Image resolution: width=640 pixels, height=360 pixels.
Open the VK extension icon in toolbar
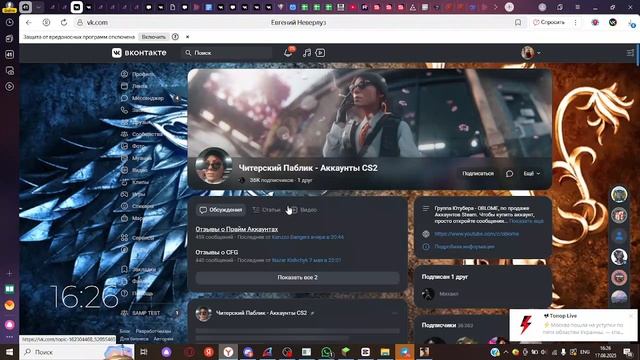(x=613, y=22)
